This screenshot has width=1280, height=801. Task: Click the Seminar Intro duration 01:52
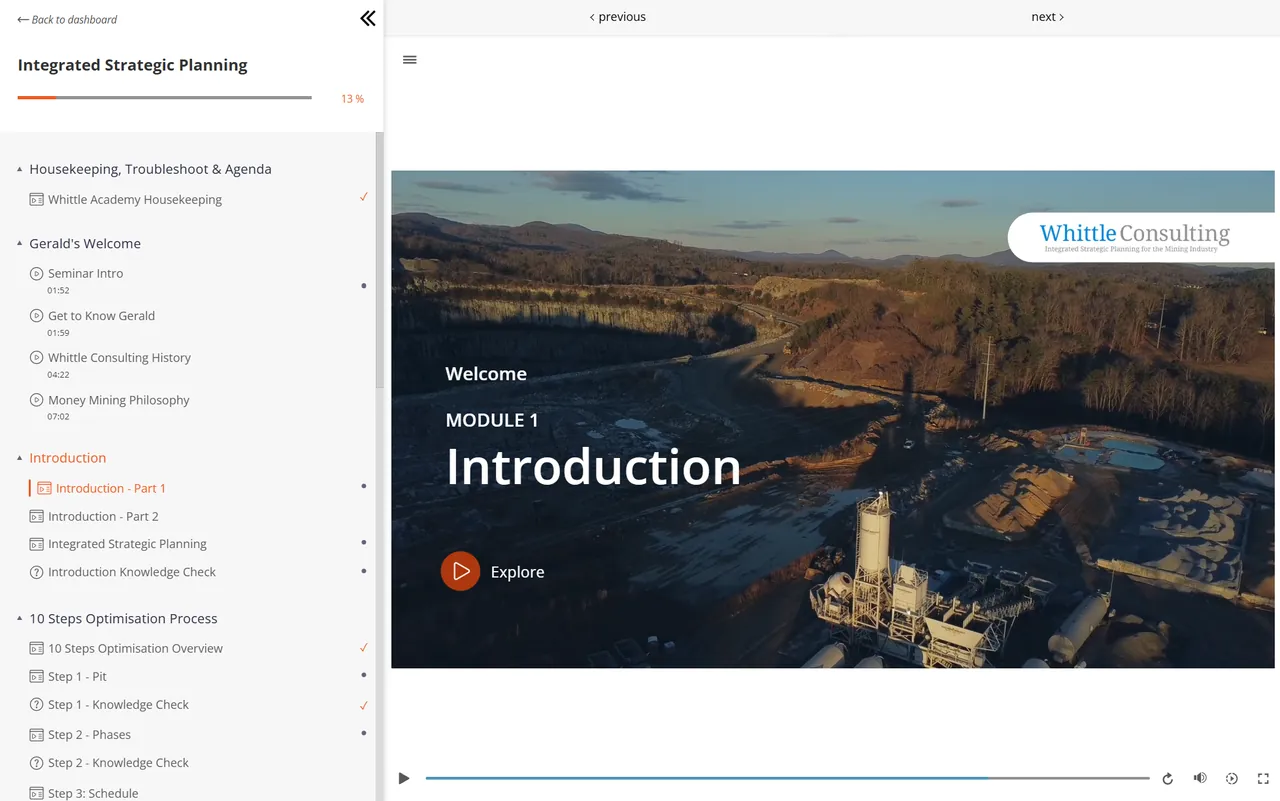pos(58,291)
